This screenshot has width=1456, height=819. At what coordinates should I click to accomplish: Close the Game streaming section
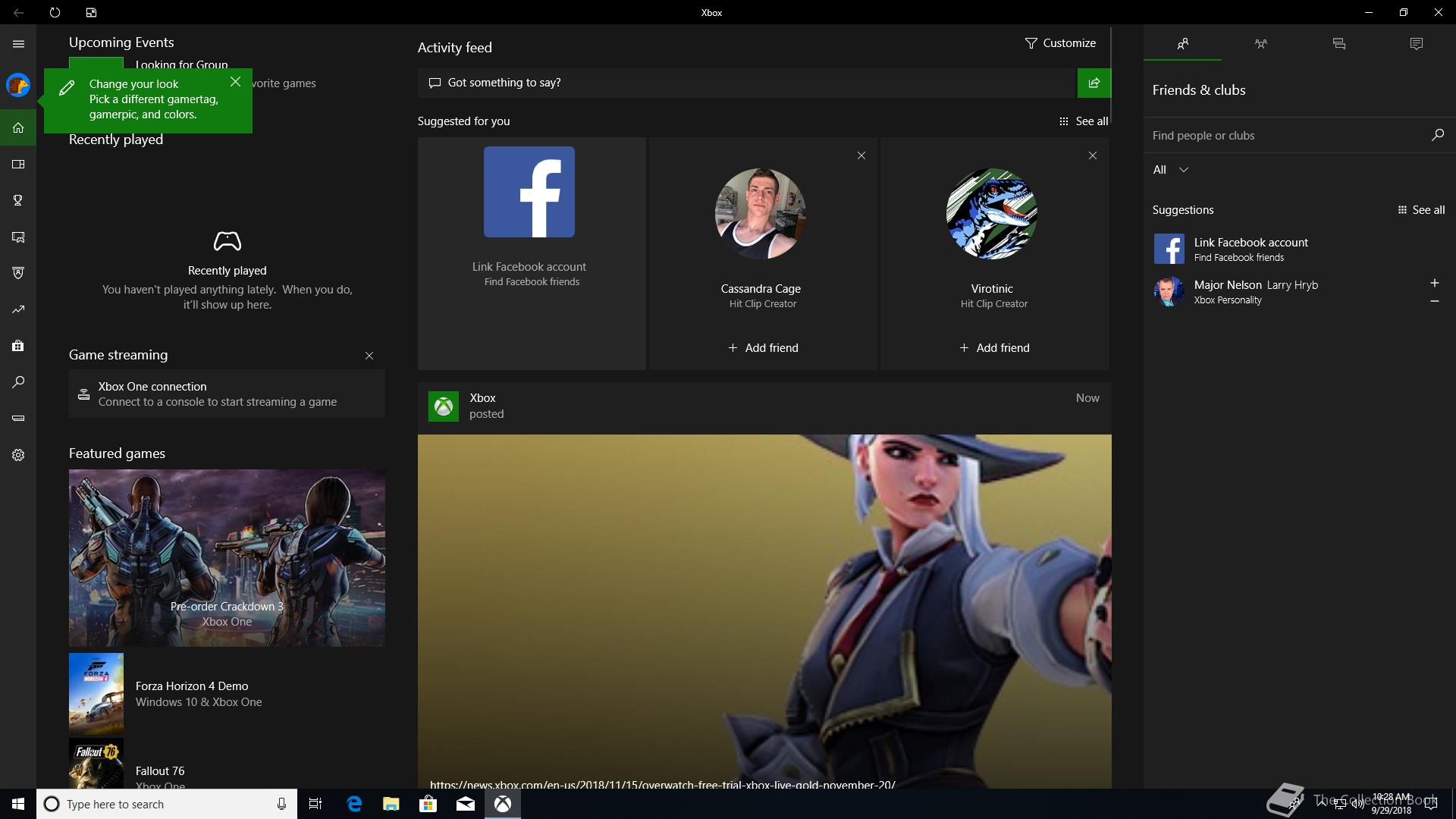click(x=369, y=356)
